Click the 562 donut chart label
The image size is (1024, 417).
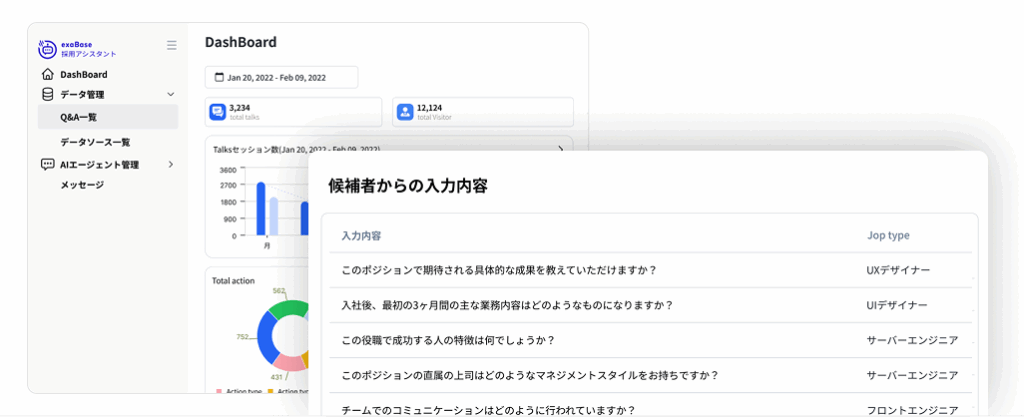point(279,290)
